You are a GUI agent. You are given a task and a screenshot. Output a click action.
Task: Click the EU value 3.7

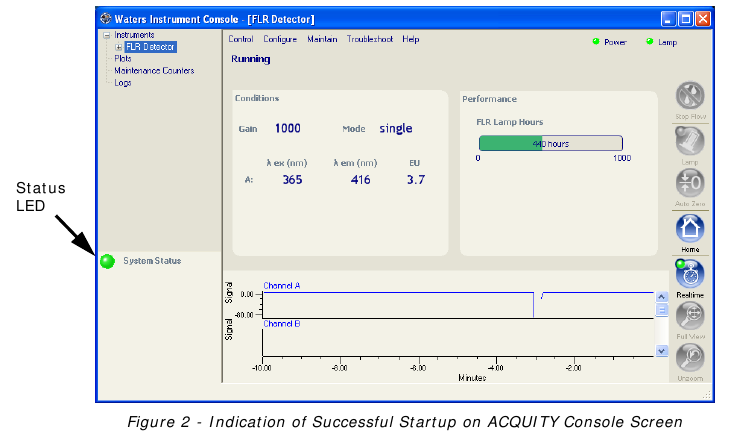(x=416, y=179)
